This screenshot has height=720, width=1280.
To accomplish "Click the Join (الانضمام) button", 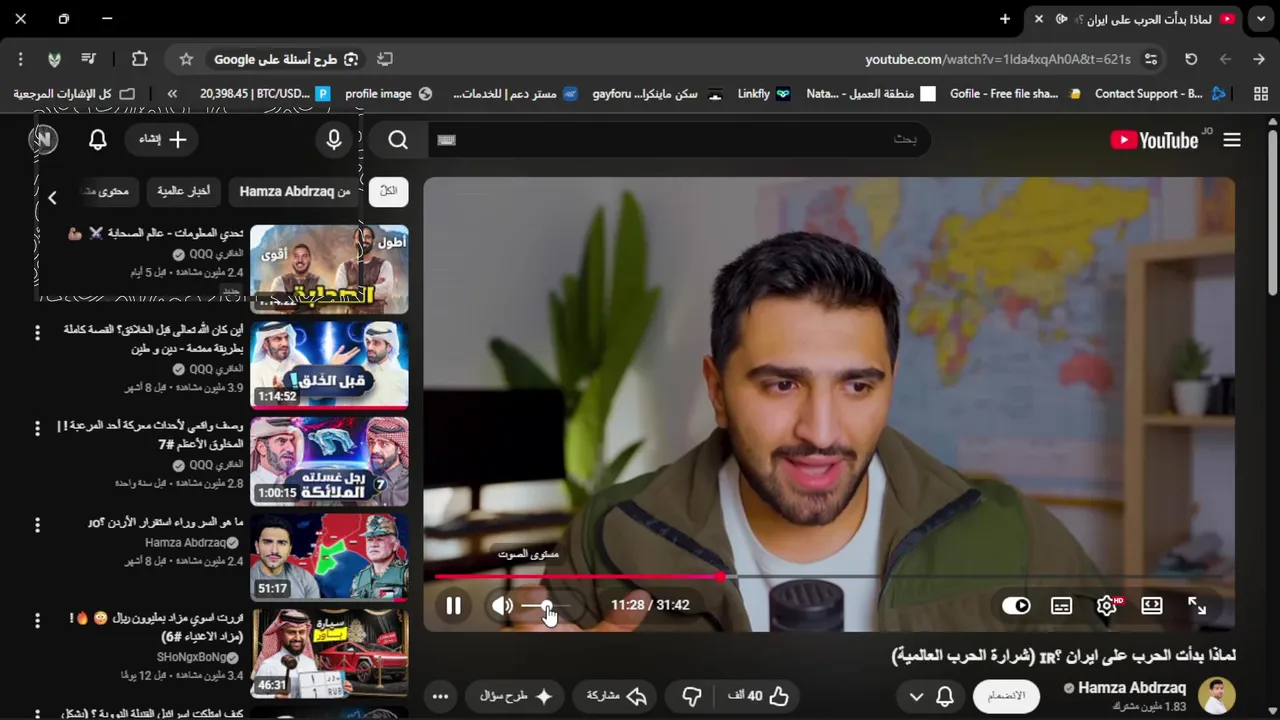I will (x=1006, y=696).
